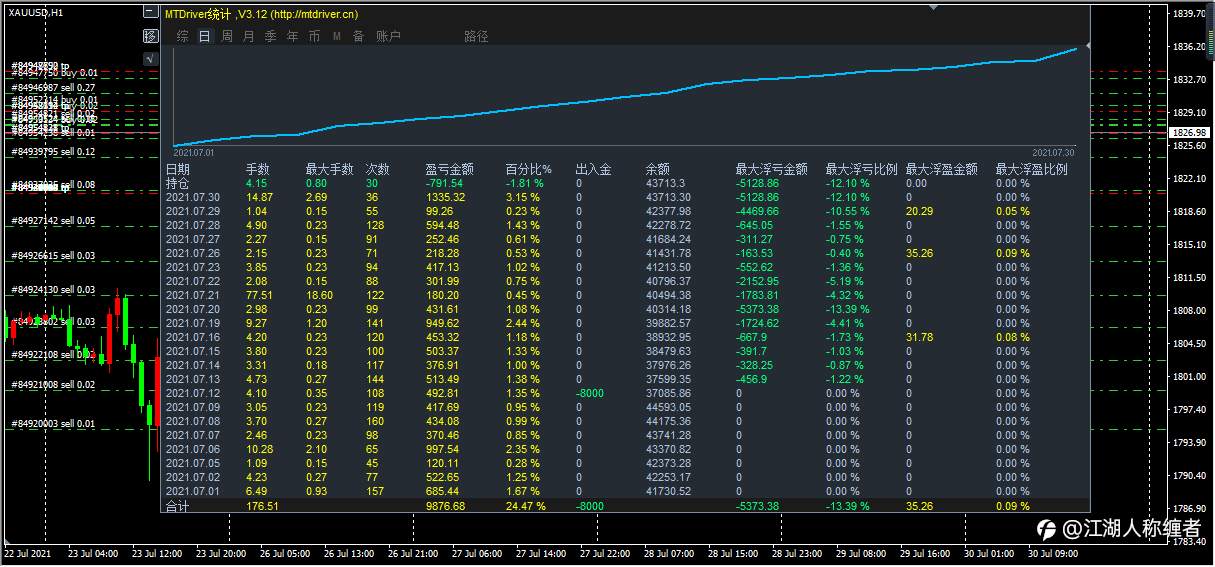Open the 季 quarterly tab
This screenshot has width=1215, height=567.
click(x=270, y=36)
